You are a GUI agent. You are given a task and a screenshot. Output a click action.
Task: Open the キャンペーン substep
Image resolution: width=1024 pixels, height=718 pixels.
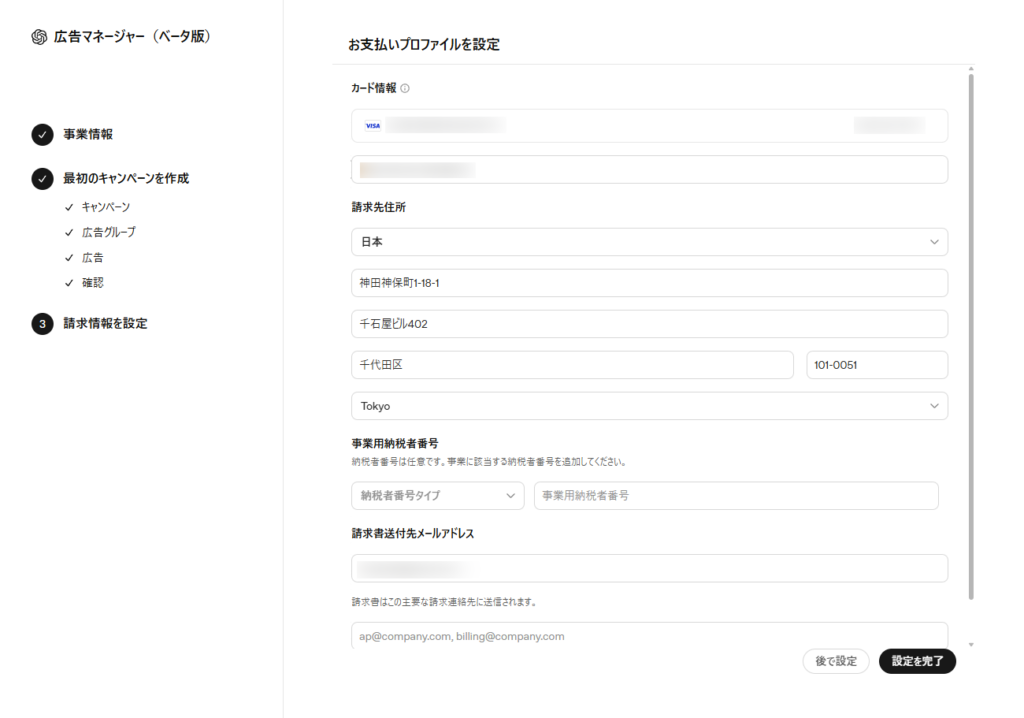click(x=105, y=207)
